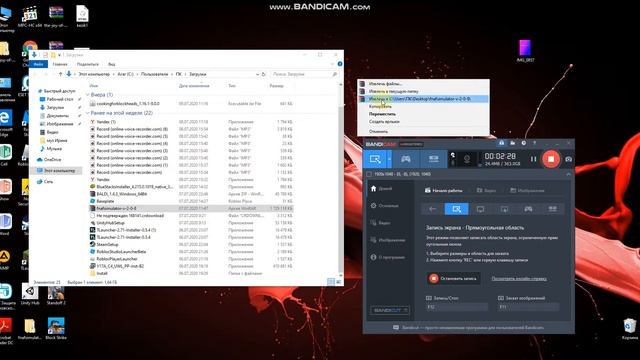Open the View tab in Explorer ribbon
This screenshot has width=640, height=360.
(x=111, y=64)
